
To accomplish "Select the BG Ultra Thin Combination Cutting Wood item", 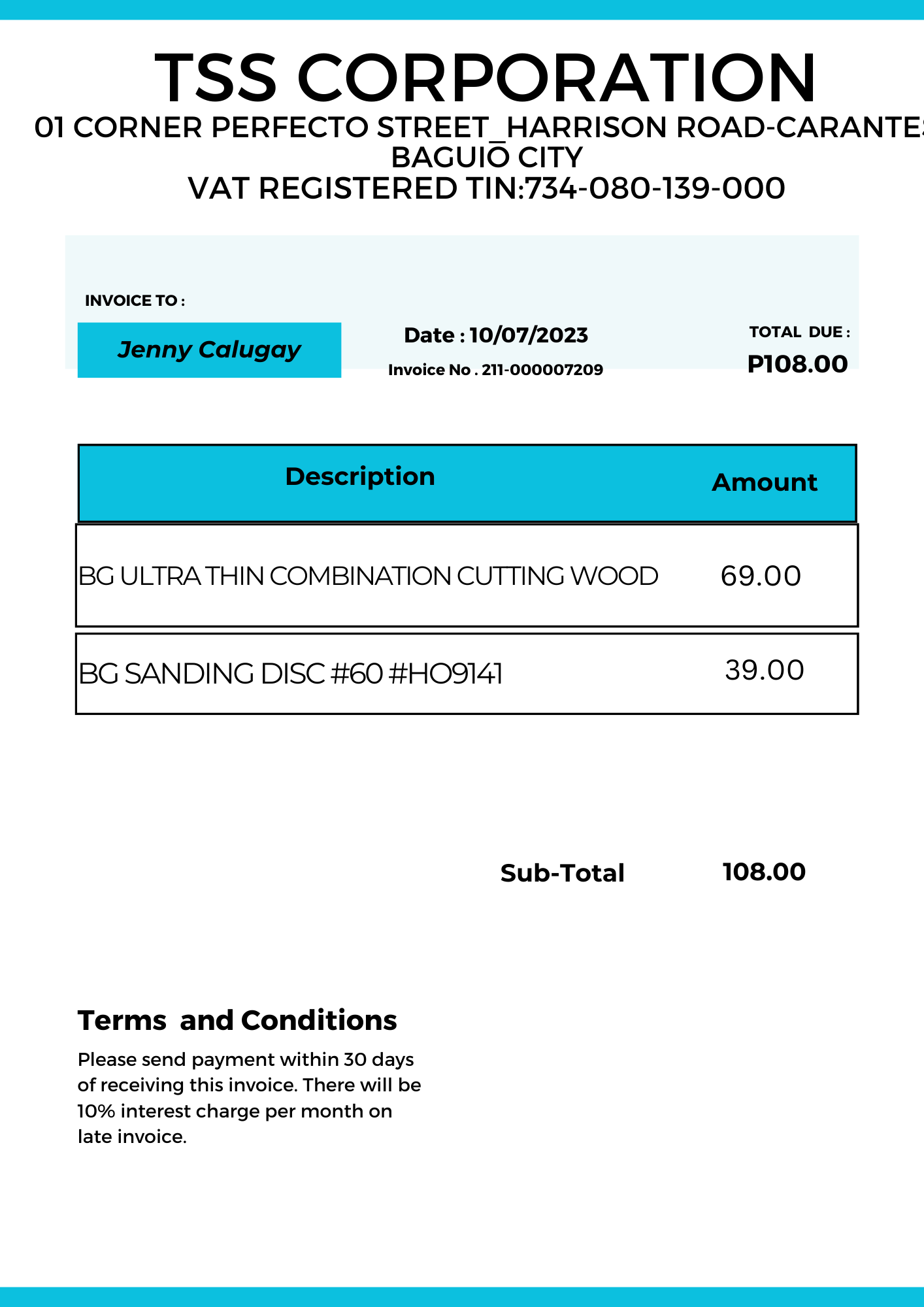I will 368,576.
